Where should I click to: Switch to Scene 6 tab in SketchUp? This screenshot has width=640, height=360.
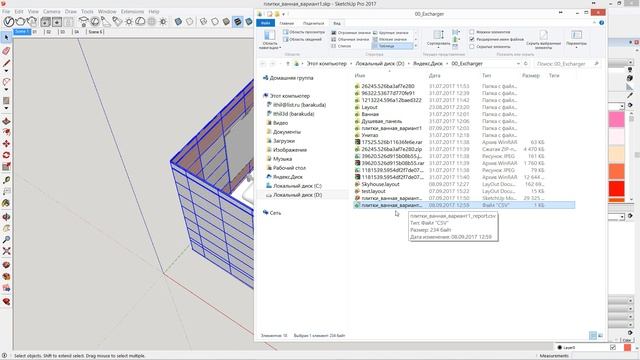click(x=96, y=32)
